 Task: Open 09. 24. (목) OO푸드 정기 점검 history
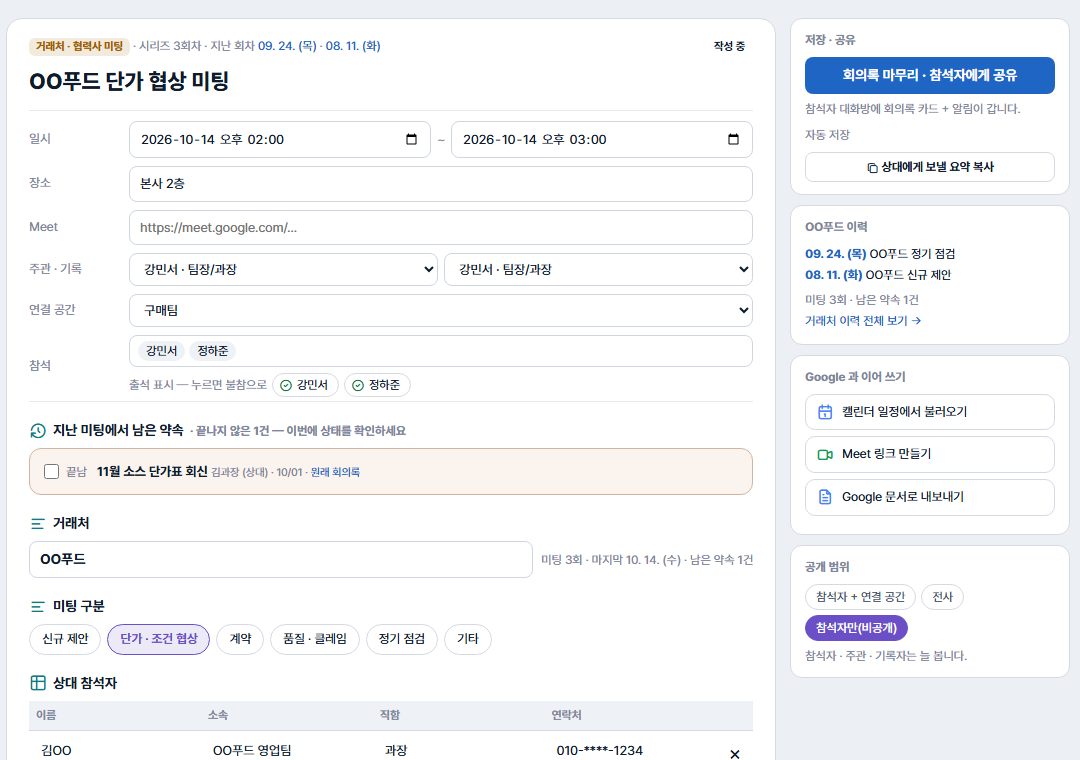[880, 254]
